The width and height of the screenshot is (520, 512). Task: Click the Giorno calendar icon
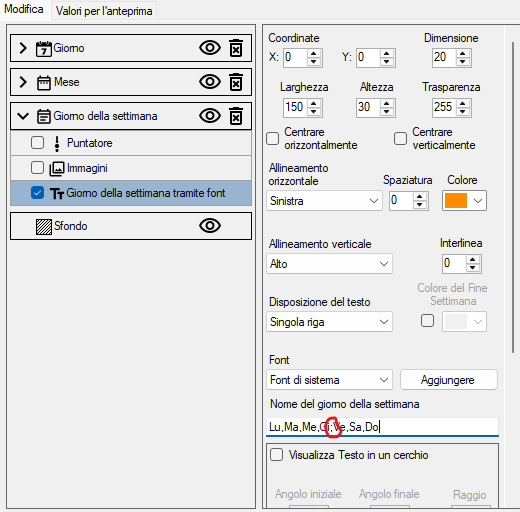click(44, 49)
